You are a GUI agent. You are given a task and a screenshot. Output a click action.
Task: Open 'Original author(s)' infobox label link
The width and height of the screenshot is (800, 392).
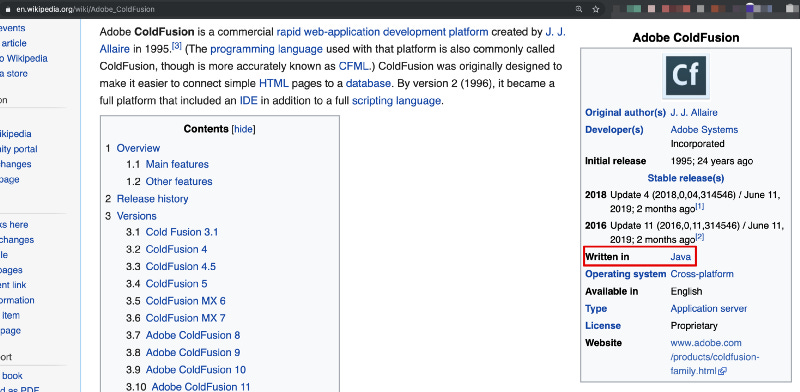point(625,113)
